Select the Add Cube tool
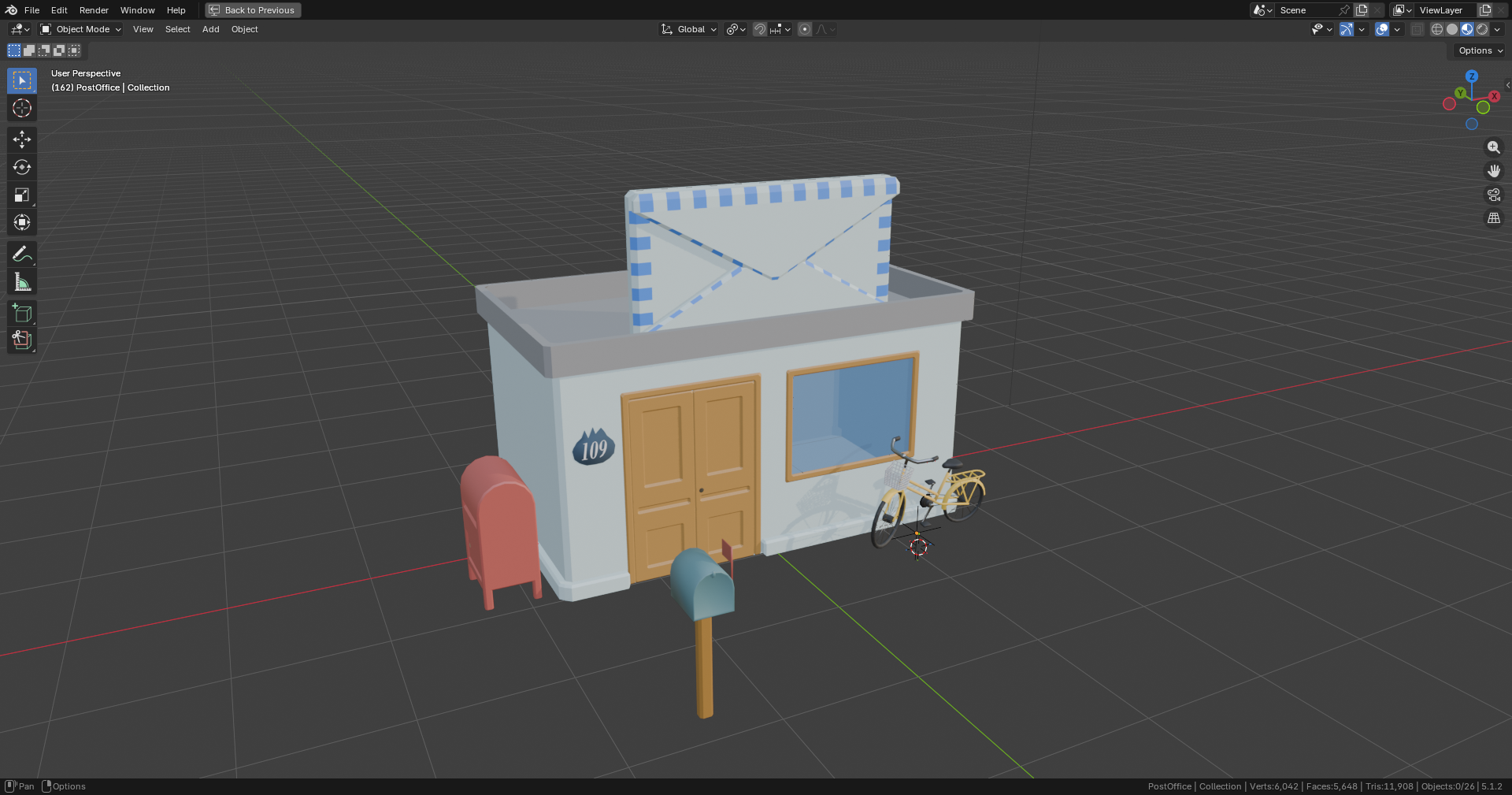Viewport: 1512px width, 795px height. [22, 313]
